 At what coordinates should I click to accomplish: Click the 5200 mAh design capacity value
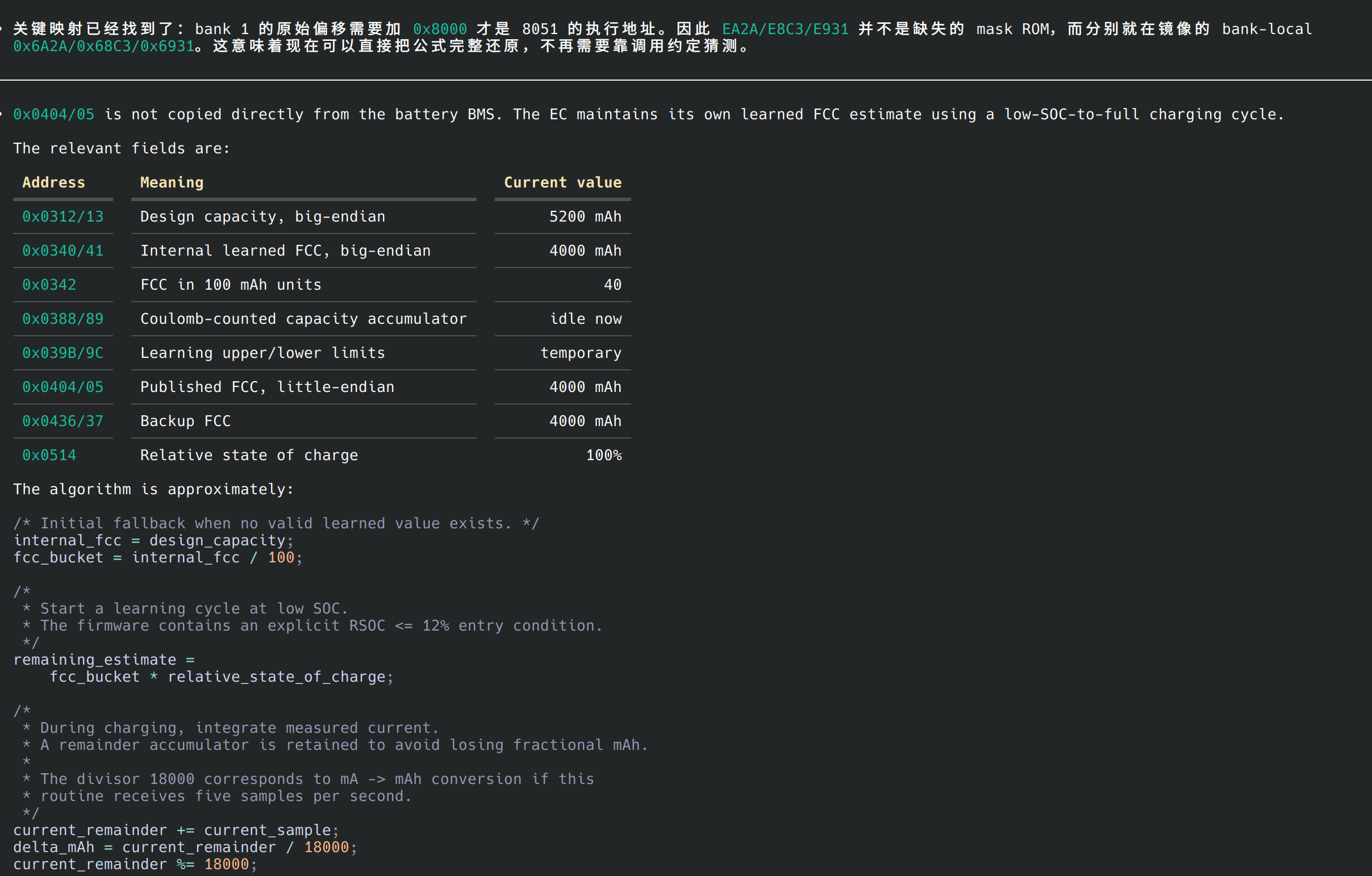[585, 216]
